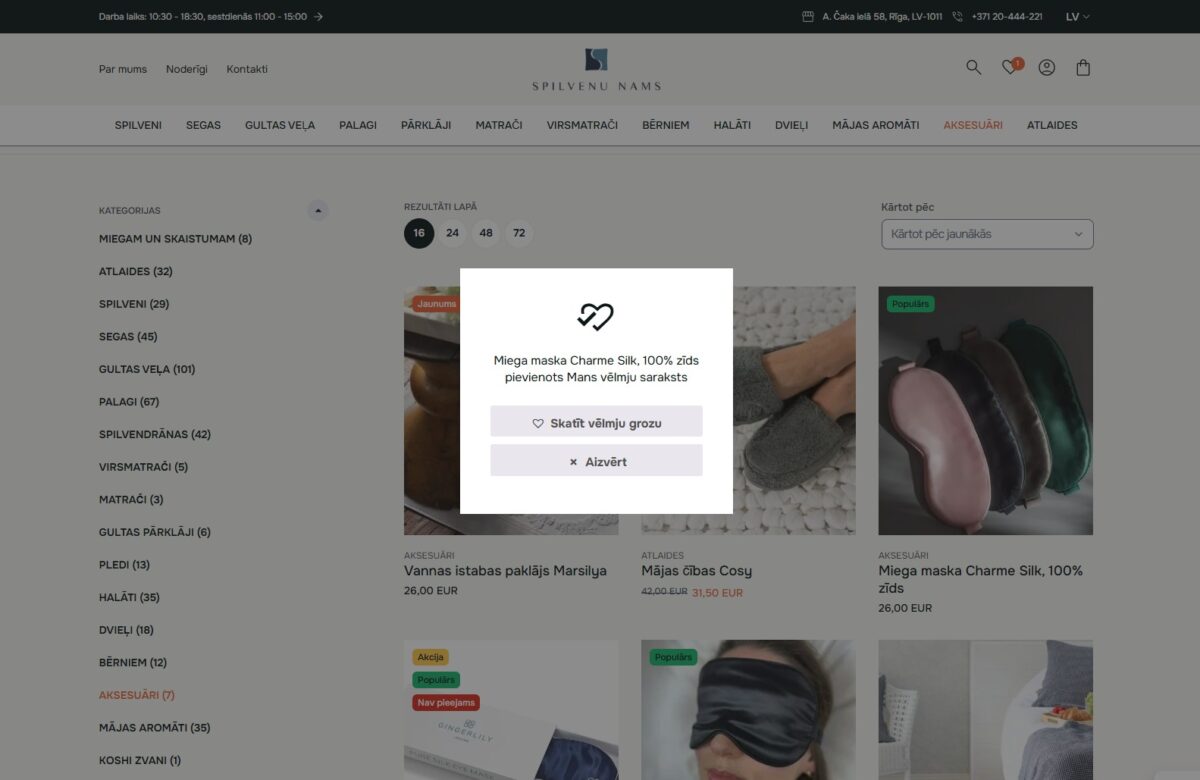Close the popup with Aizvērt button
The width and height of the screenshot is (1200, 780).
596,461
